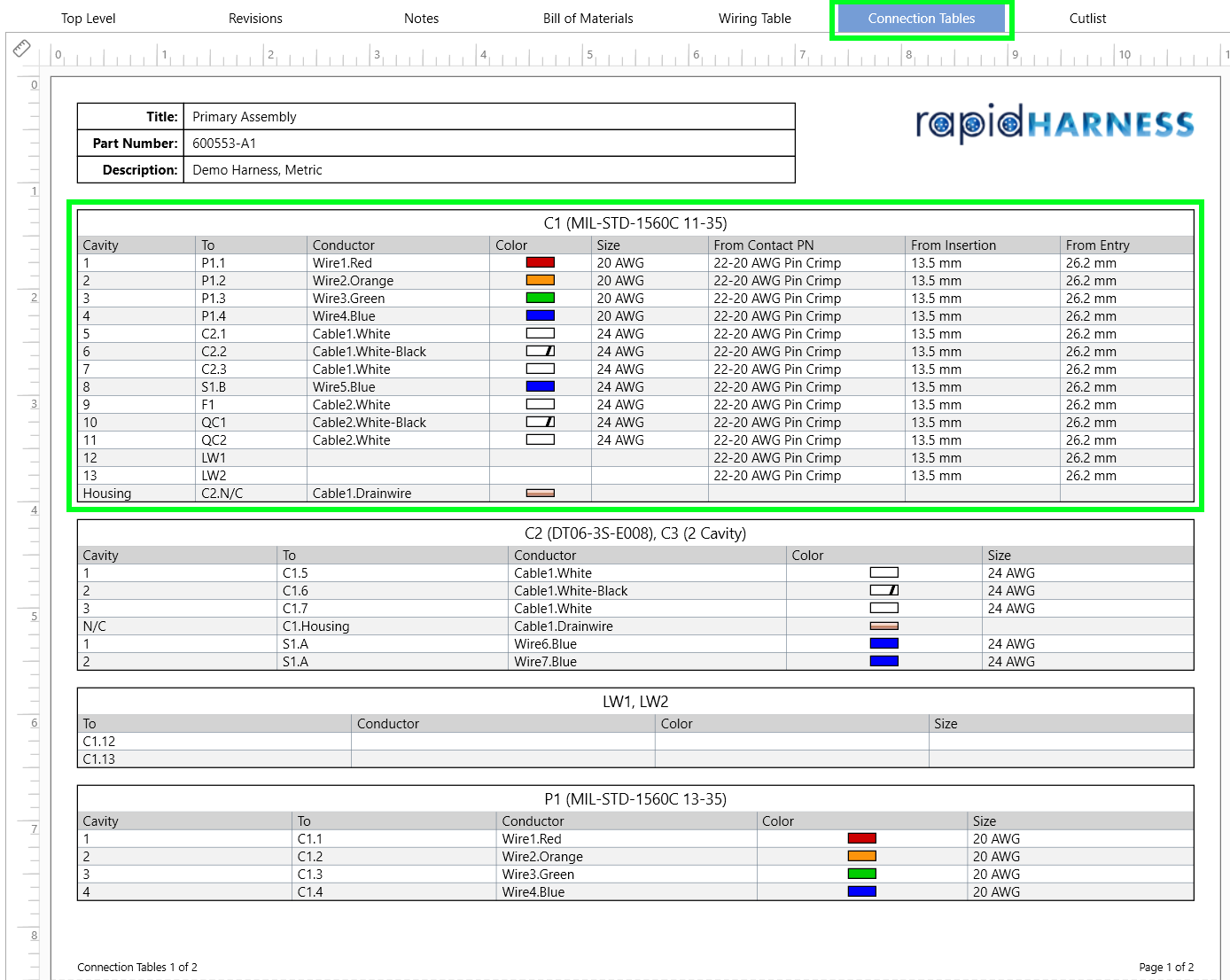Click the Wire6.Blue conductor cell

click(647, 644)
